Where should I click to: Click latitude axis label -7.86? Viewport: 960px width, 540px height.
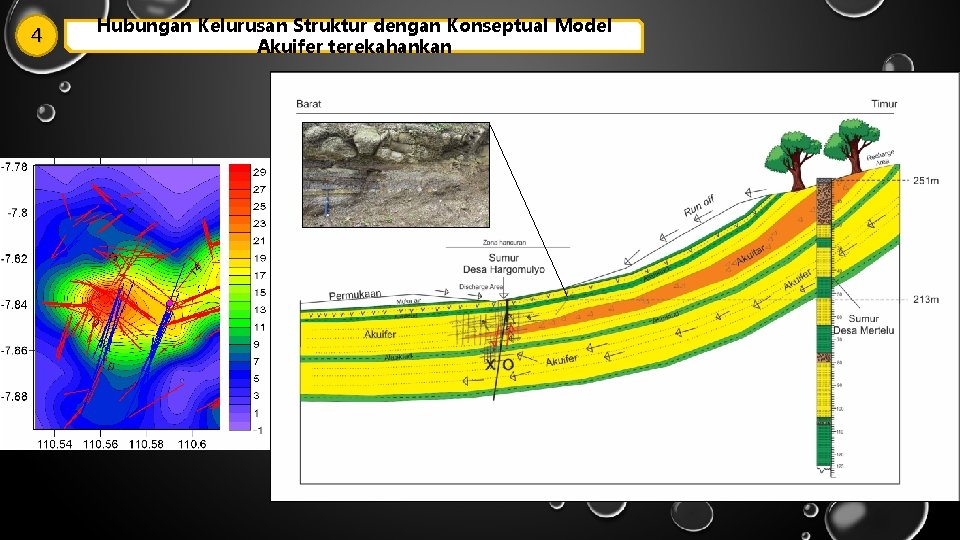click(x=14, y=350)
